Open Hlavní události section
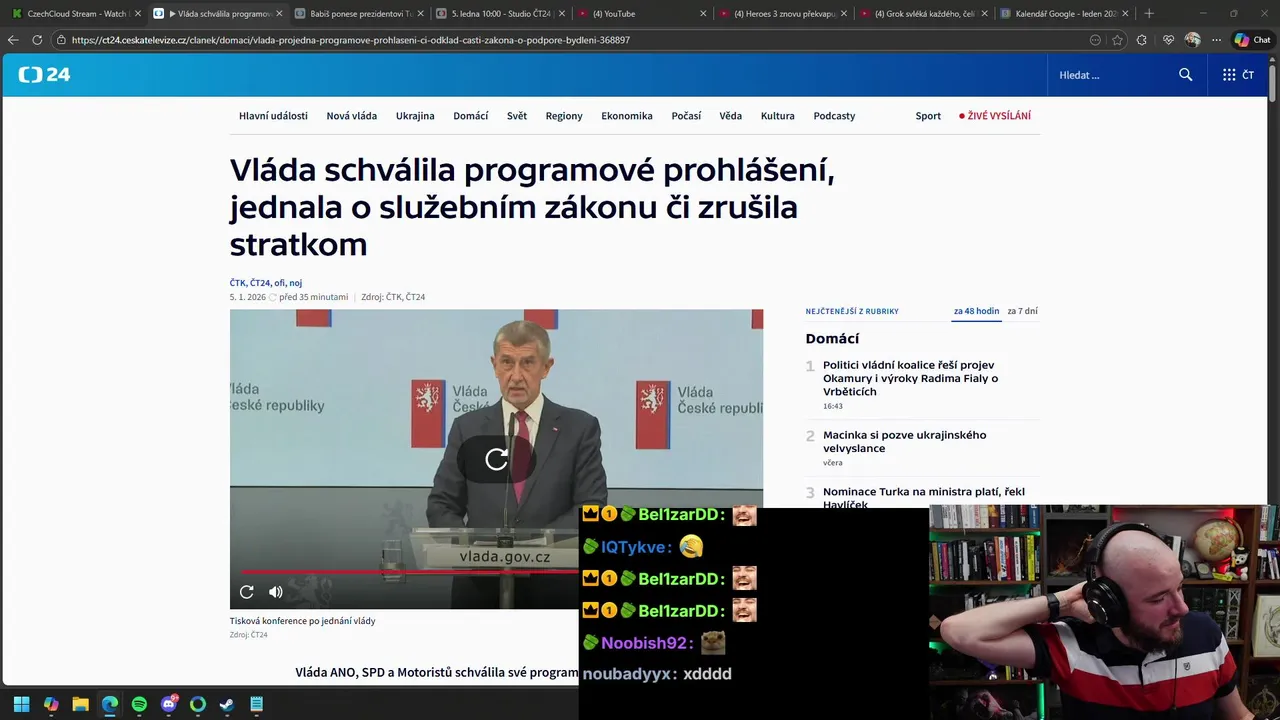Screen dimensions: 1280x720 (x=273, y=116)
